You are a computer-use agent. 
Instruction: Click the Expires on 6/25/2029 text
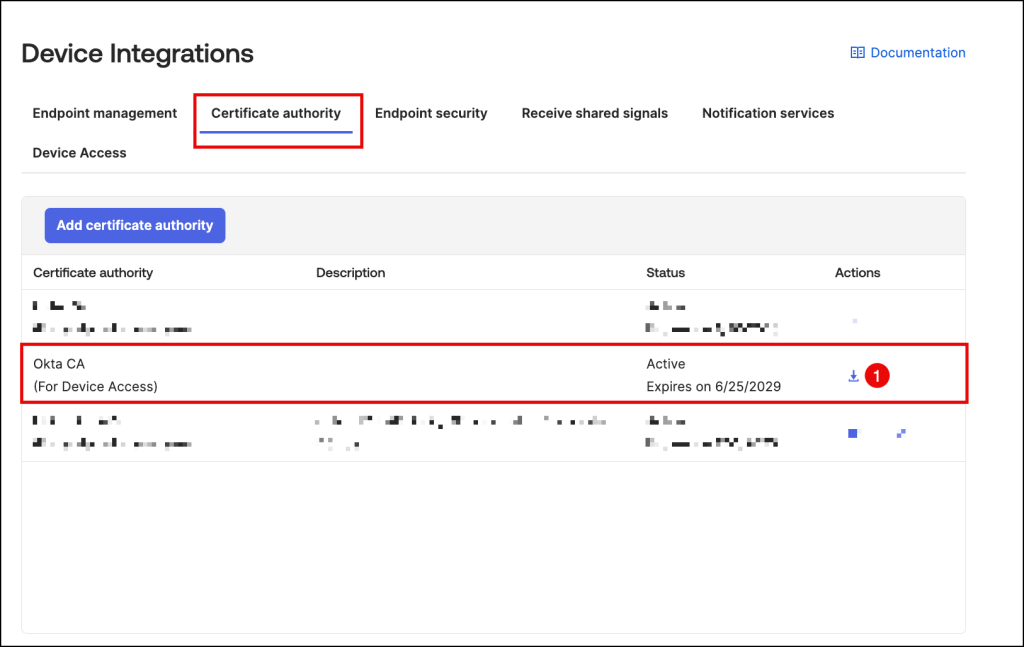[713, 386]
